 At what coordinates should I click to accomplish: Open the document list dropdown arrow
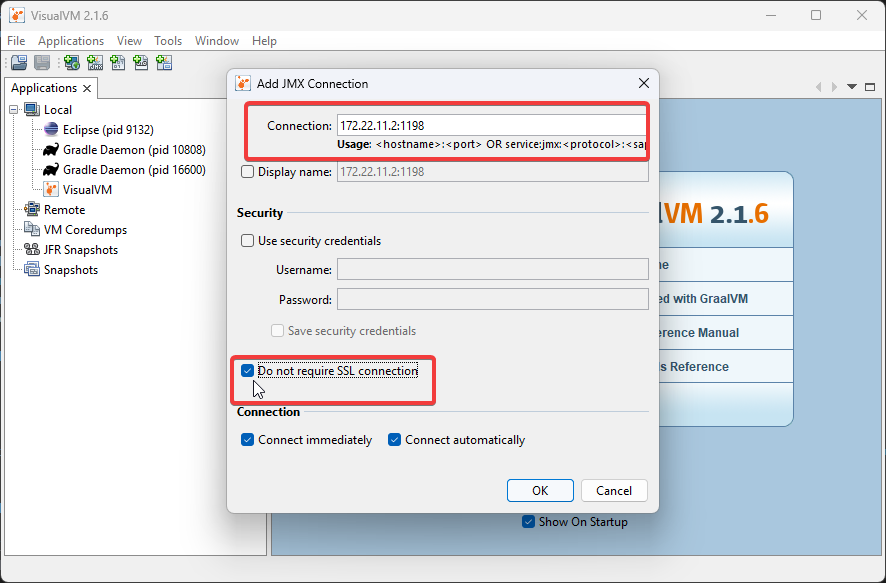point(853,88)
